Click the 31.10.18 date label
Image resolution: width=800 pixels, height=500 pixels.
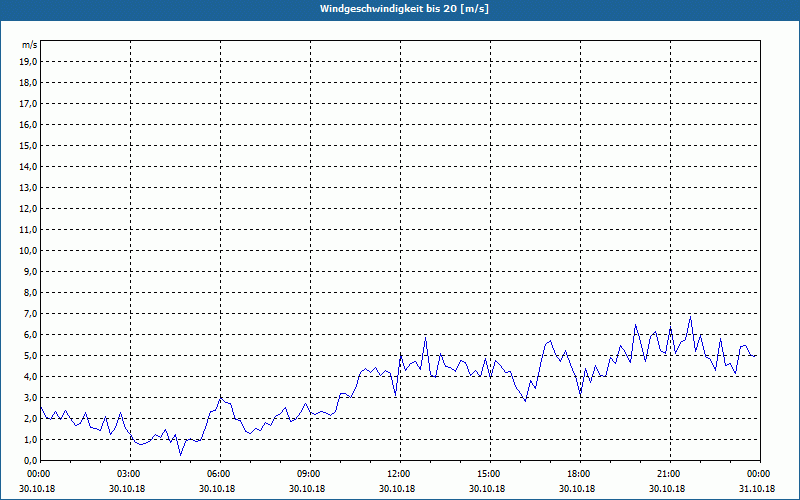coord(758,488)
